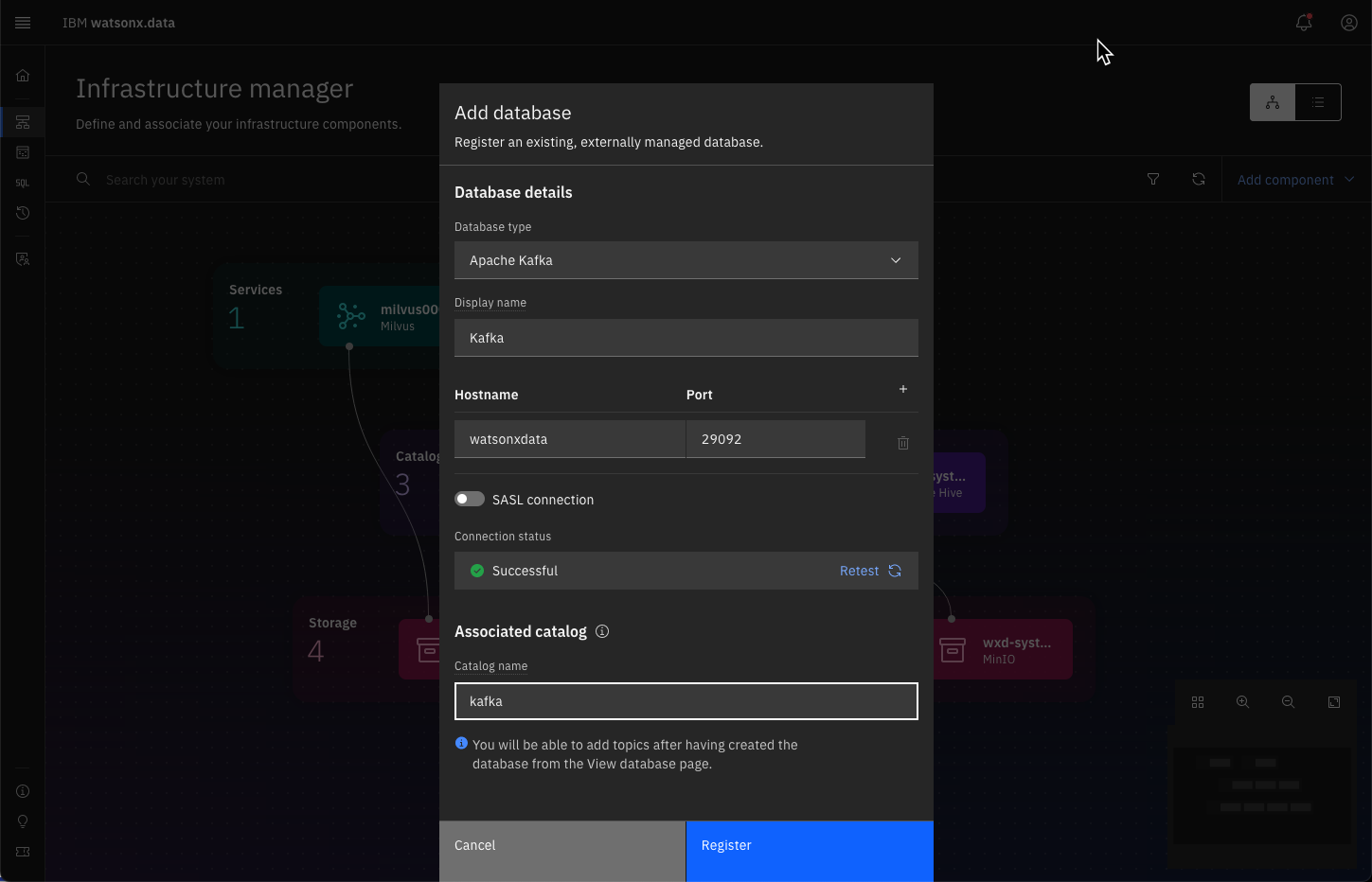Open Infrastructure manager sidebar icon

click(23, 122)
